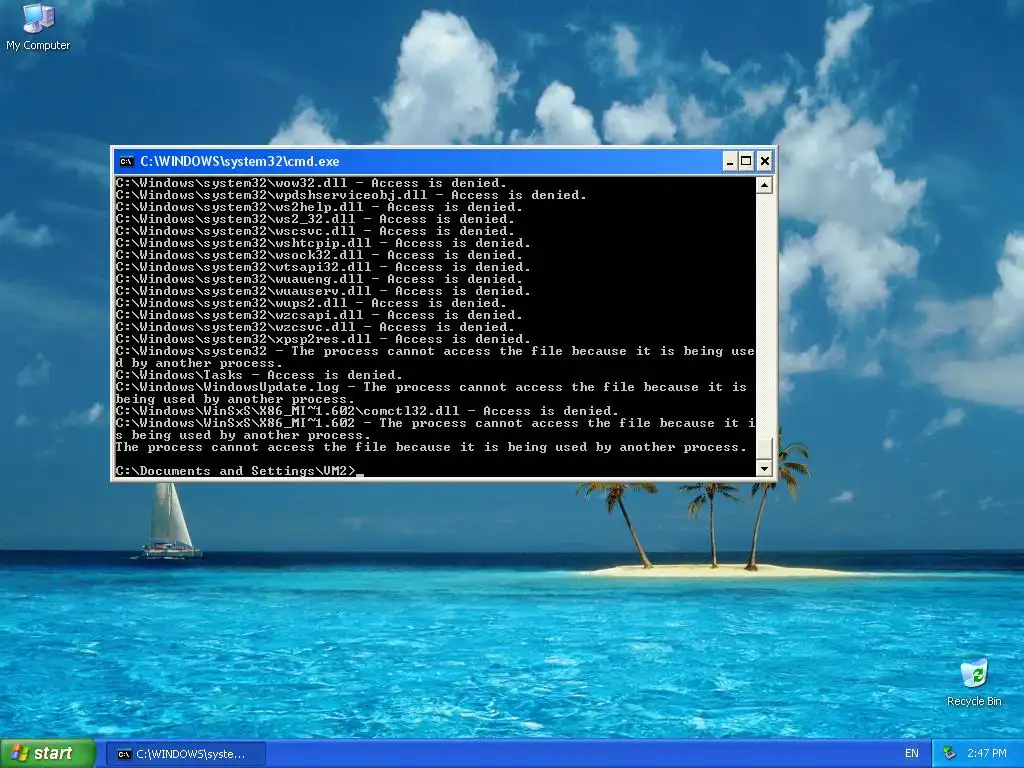The image size is (1024, 768).
Task: Click the scrollbar down arrow in cmd
Action: tap(764, 468)
